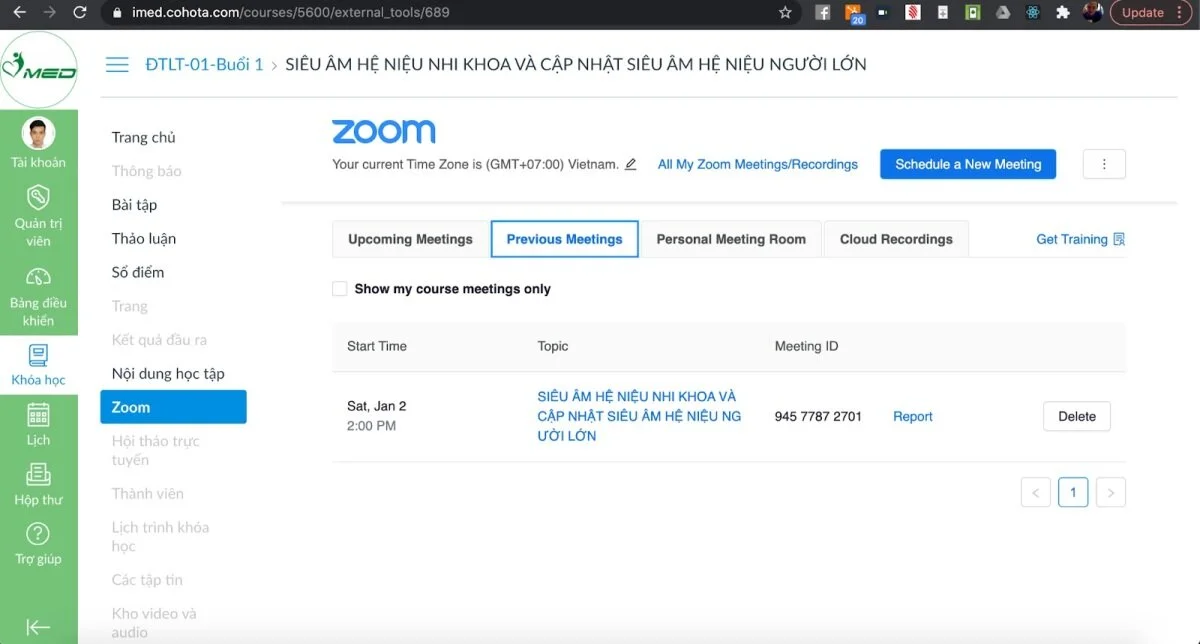The height and width of the screenshot is (644, 1200).
Task: Open Quản trị viên shield icon
Action: [38, 195]
